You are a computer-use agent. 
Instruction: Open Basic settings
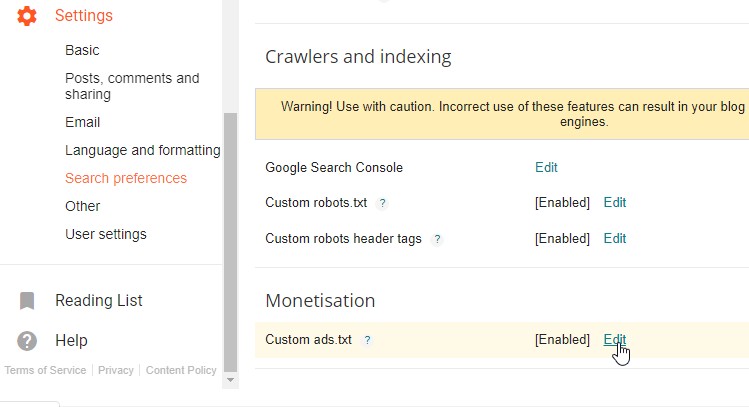(x=82, y=50)
